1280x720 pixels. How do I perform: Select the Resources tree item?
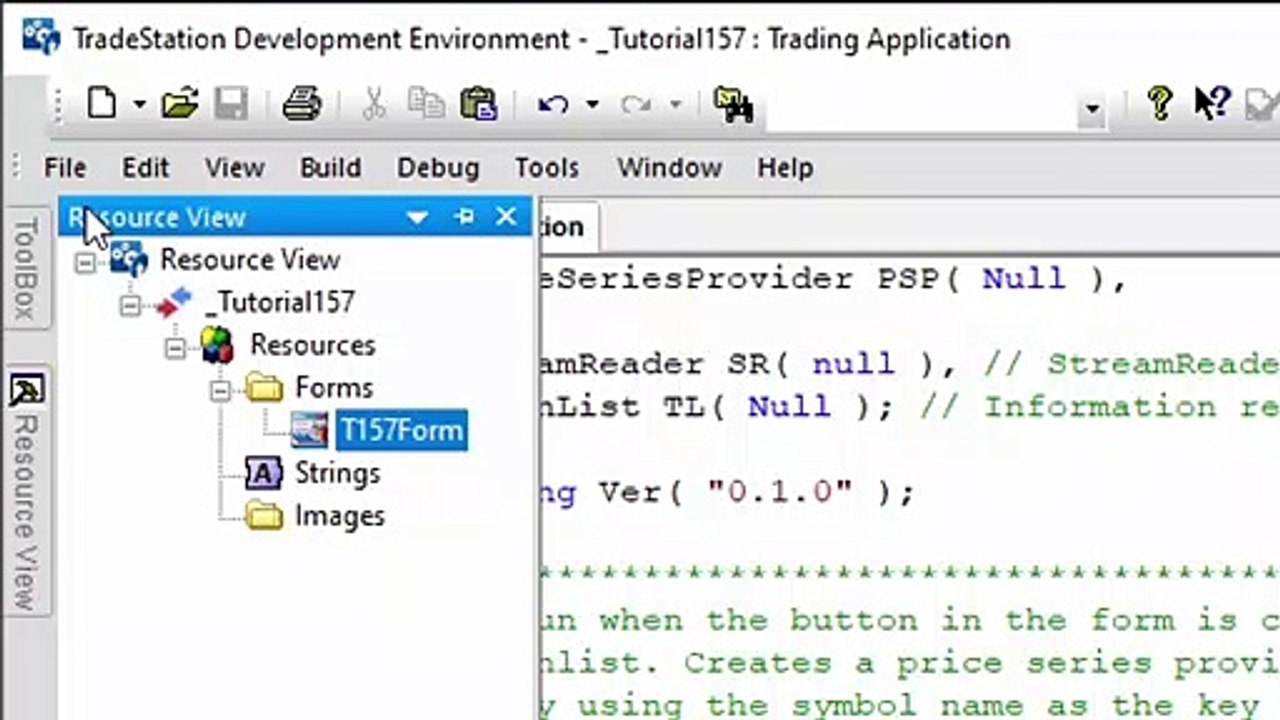pos(312,346)
